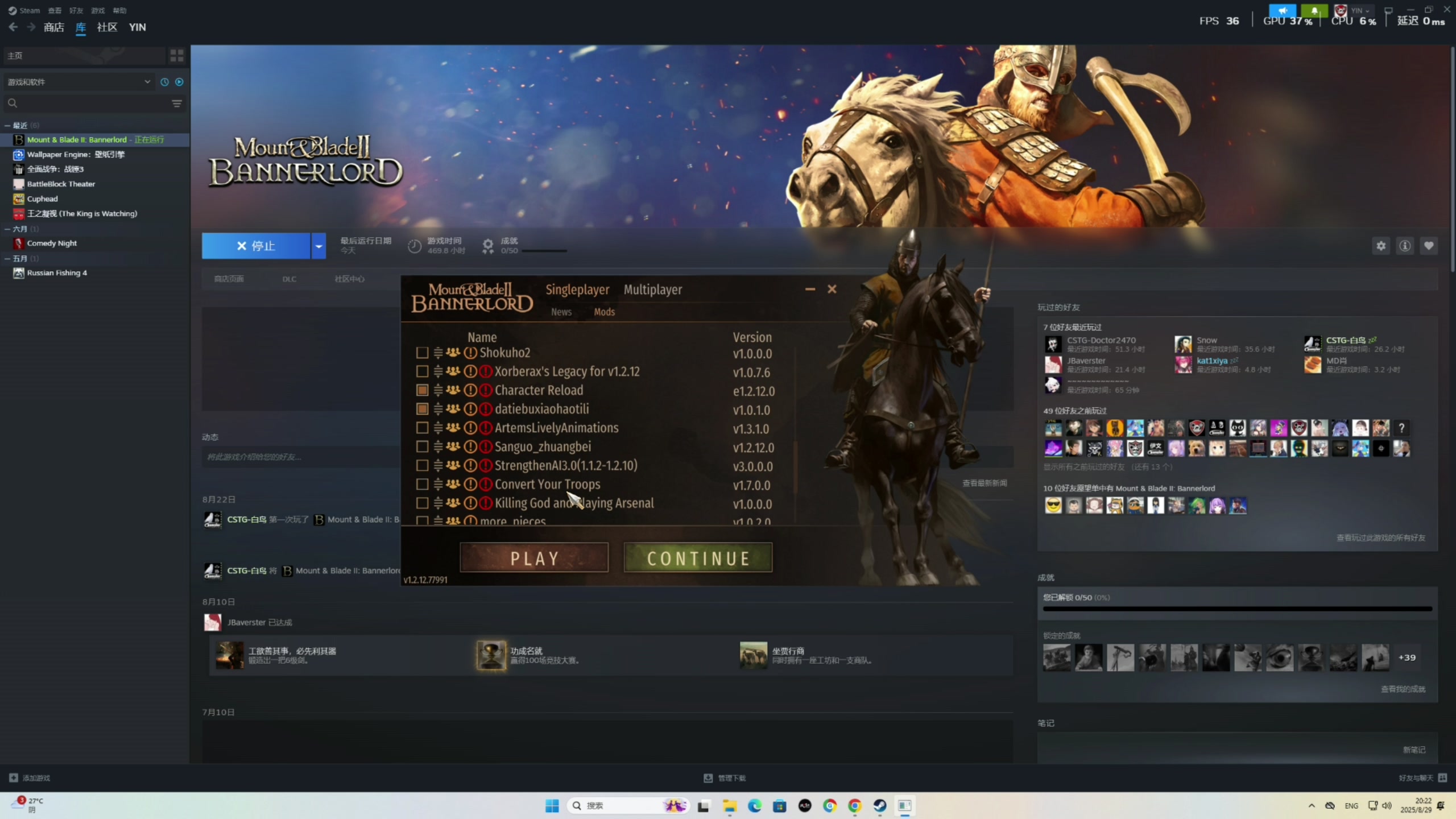
Task: Enable Xorberax's Legacy mod checkbox
Action: [x=422, y=371]
